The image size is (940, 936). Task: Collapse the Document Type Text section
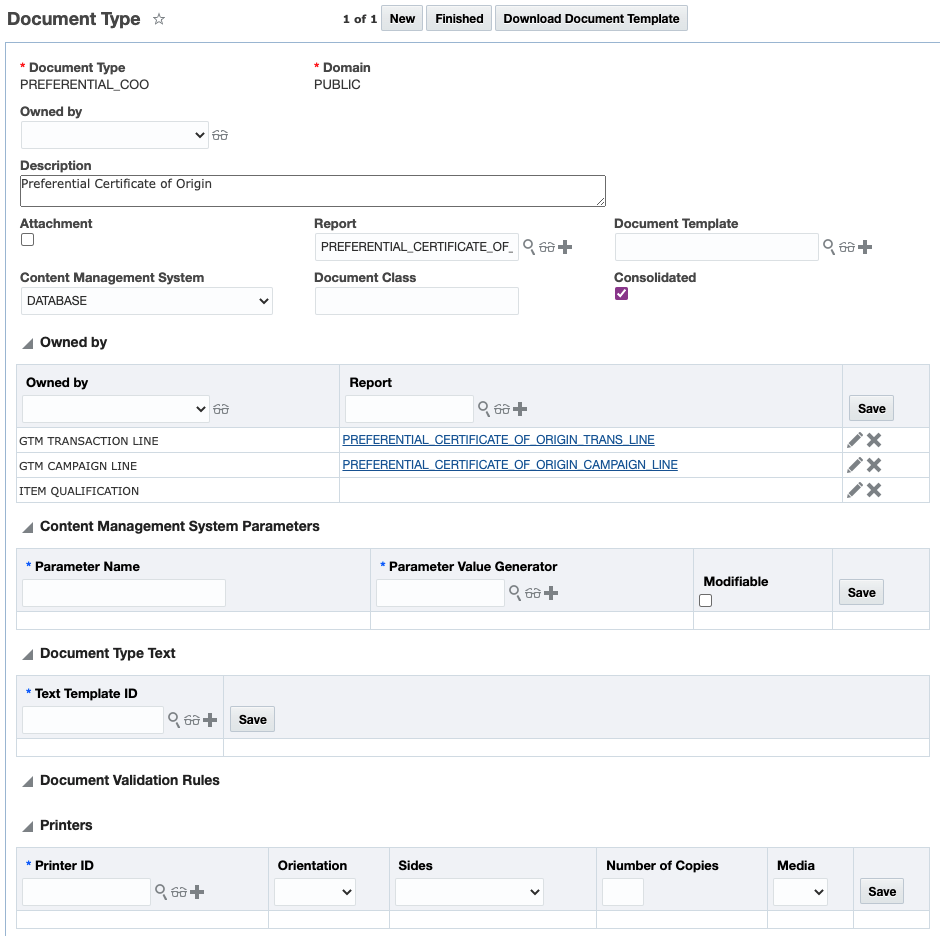tap(28, 654)
